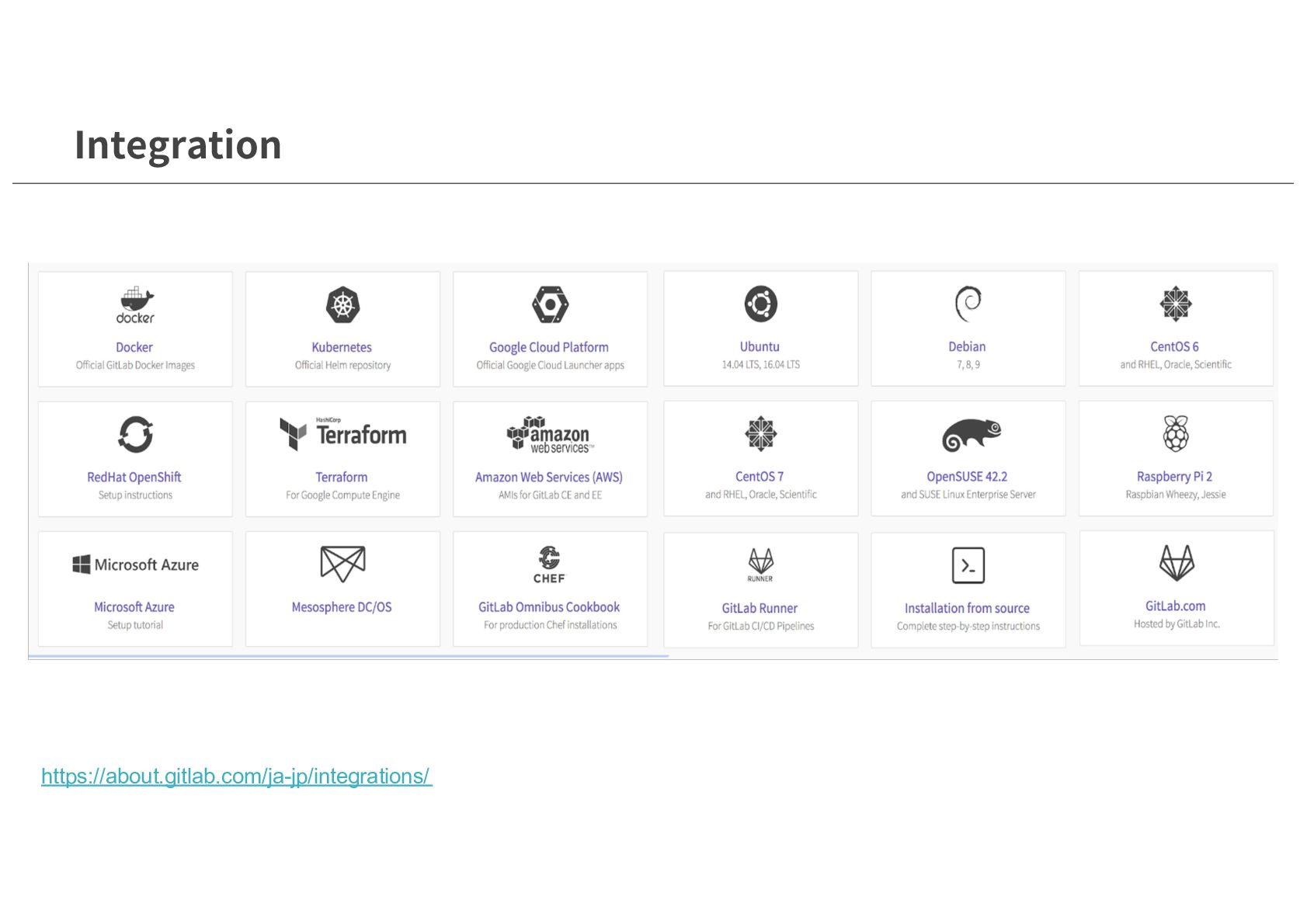Click 'Official Helm repository' text
The width and height of the screenshot is (1307, 924).
342,365
